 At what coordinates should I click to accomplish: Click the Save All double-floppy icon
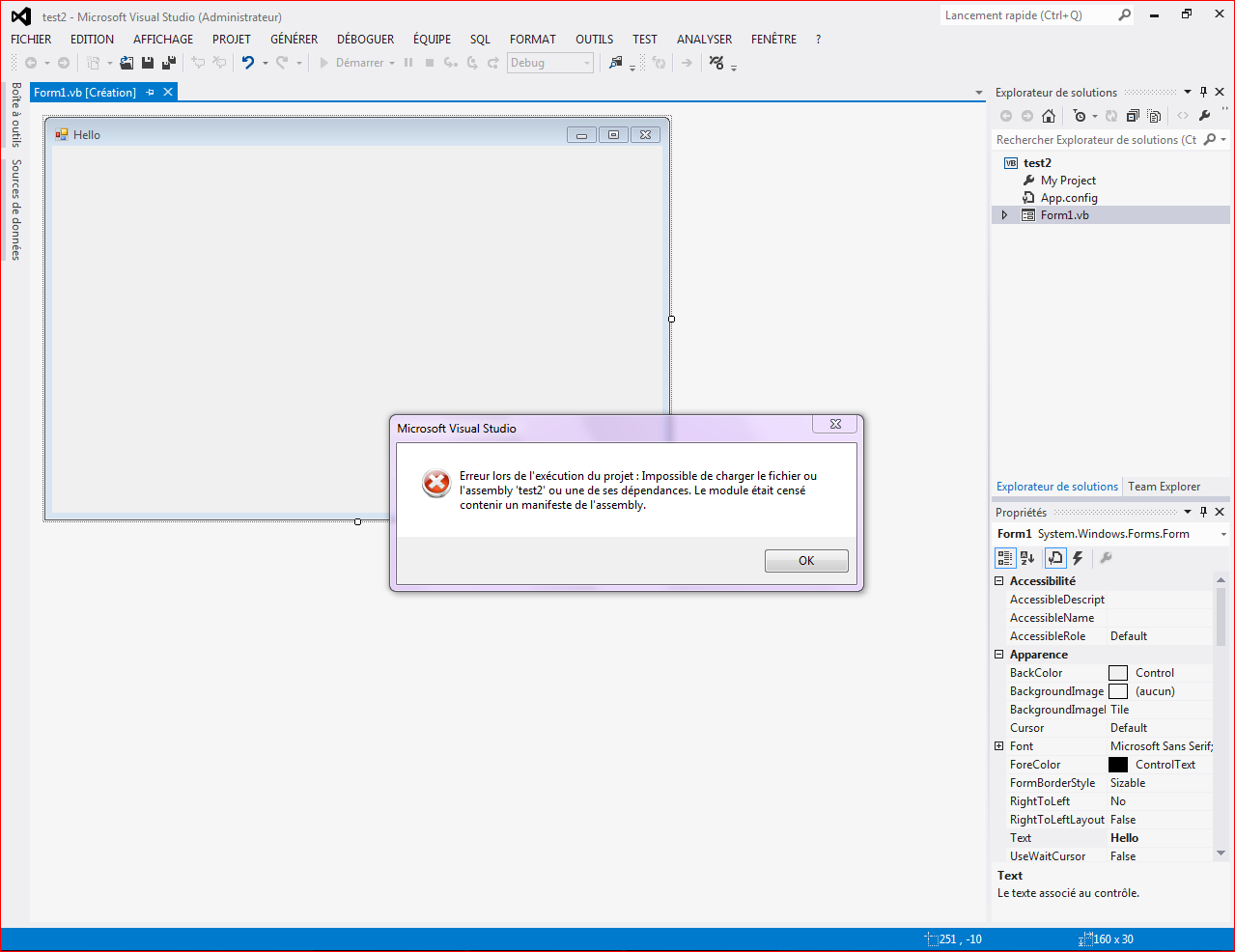(169, 63)
